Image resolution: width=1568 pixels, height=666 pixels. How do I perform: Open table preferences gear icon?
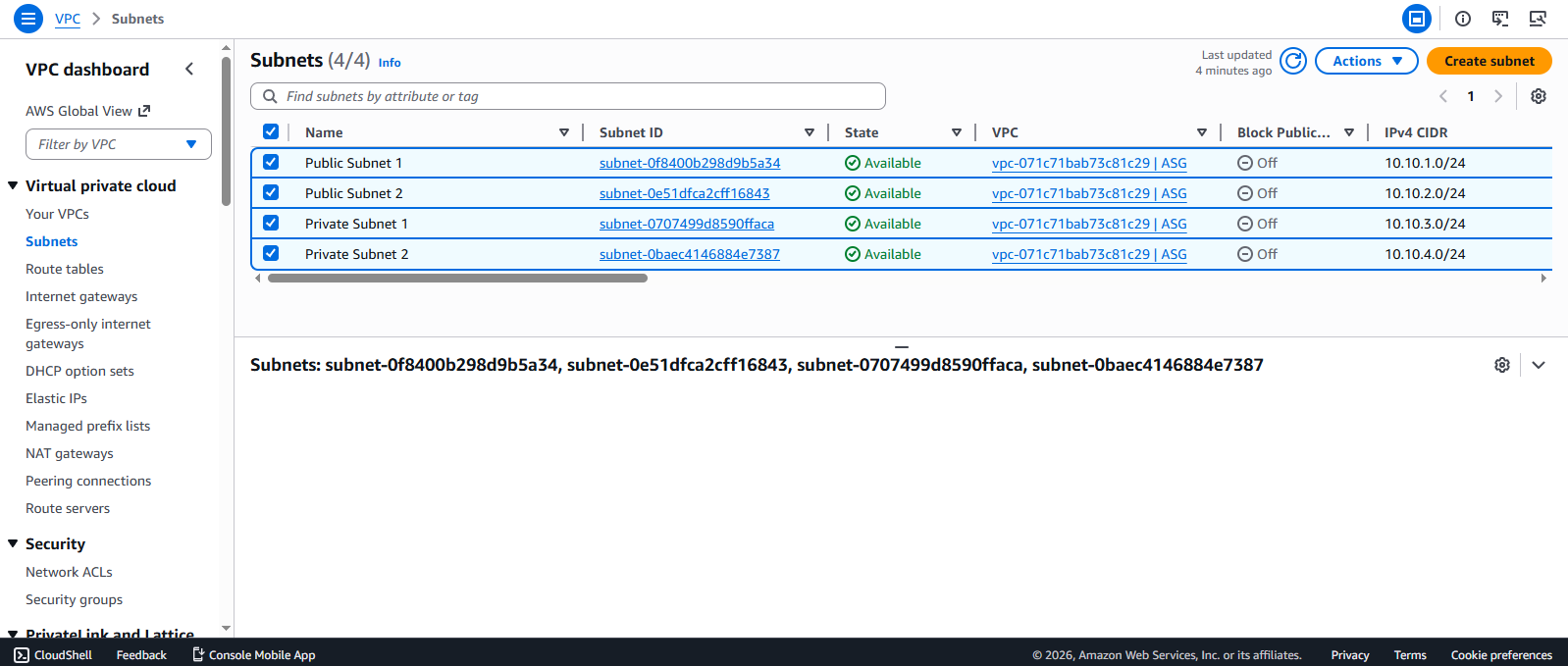[1539, 96]
